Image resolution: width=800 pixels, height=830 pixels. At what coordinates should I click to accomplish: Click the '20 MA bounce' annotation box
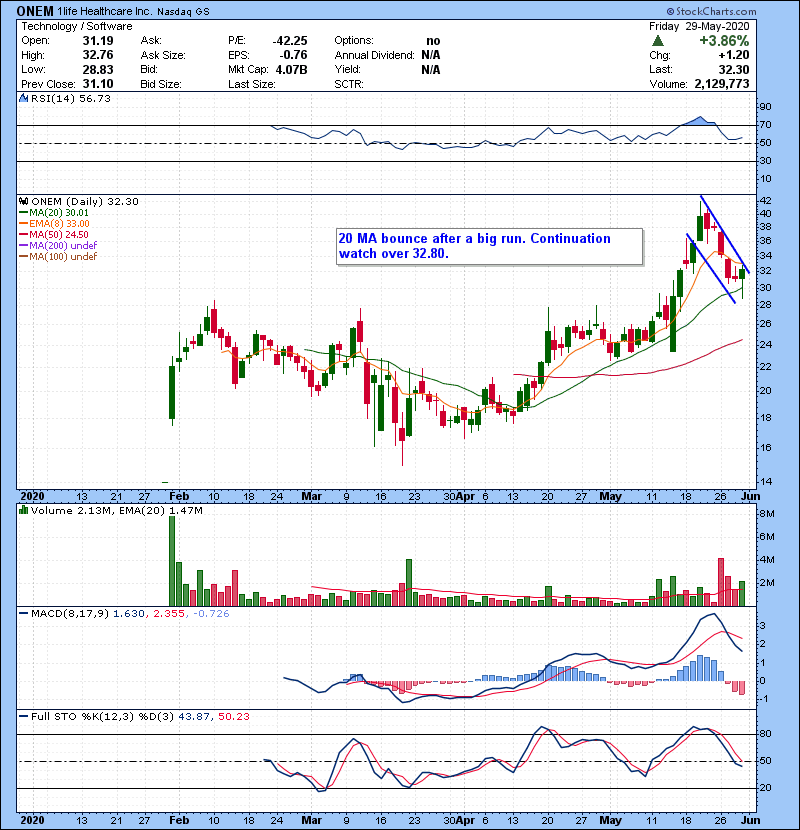pos(490,246)
